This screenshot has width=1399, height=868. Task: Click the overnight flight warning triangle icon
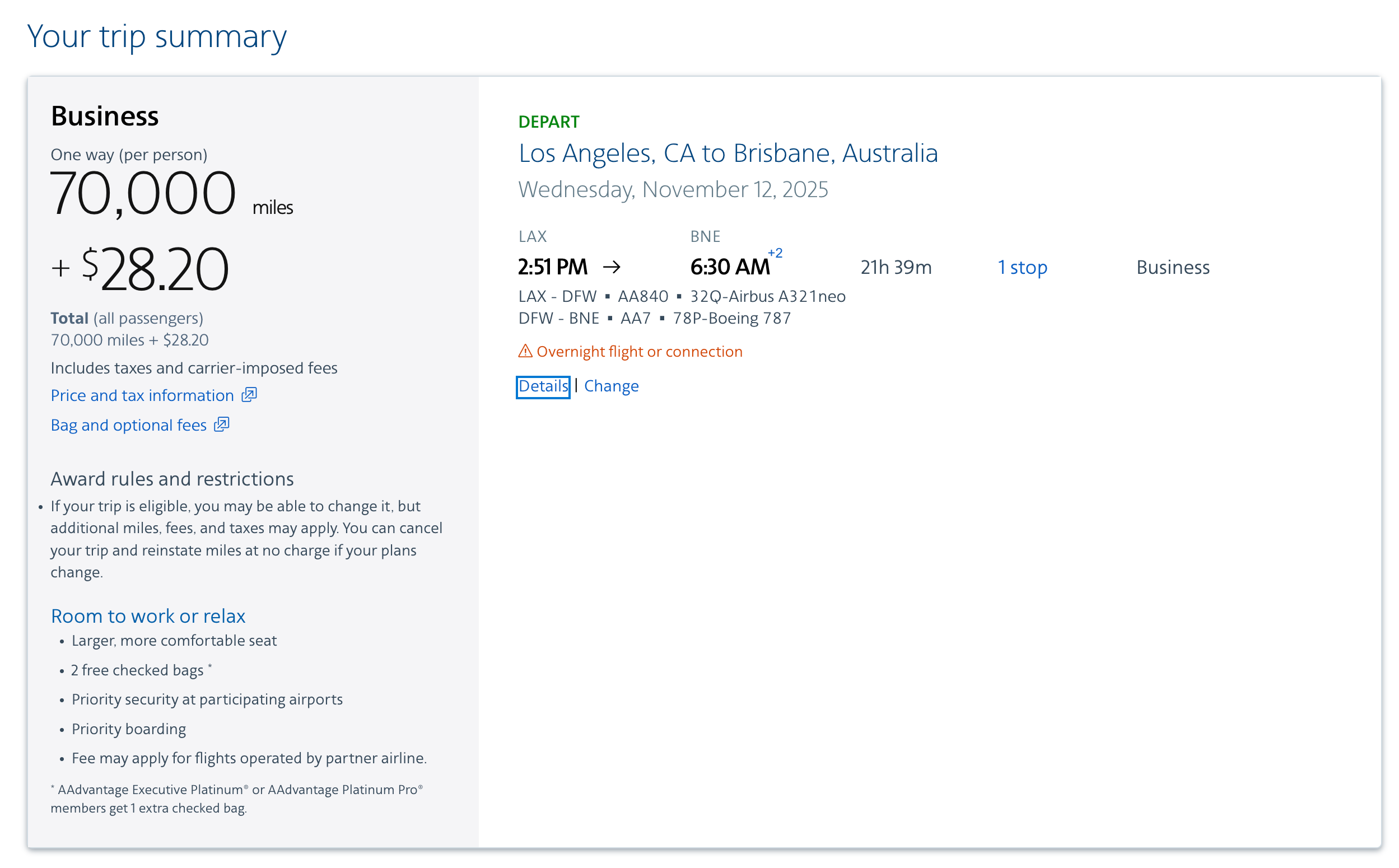tap(525, 351)
